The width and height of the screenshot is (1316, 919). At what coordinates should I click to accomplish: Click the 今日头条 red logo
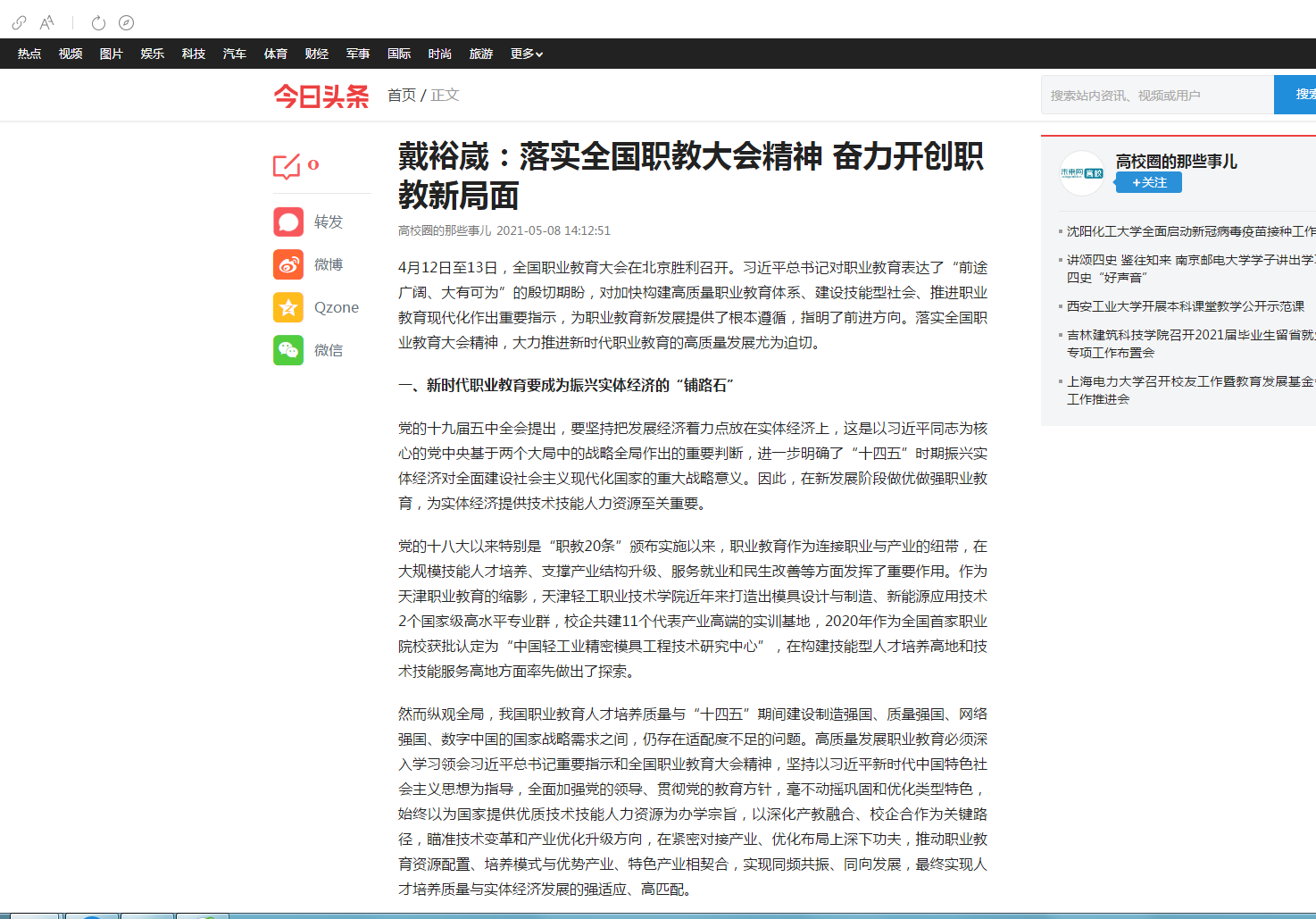tap(321, 96)
